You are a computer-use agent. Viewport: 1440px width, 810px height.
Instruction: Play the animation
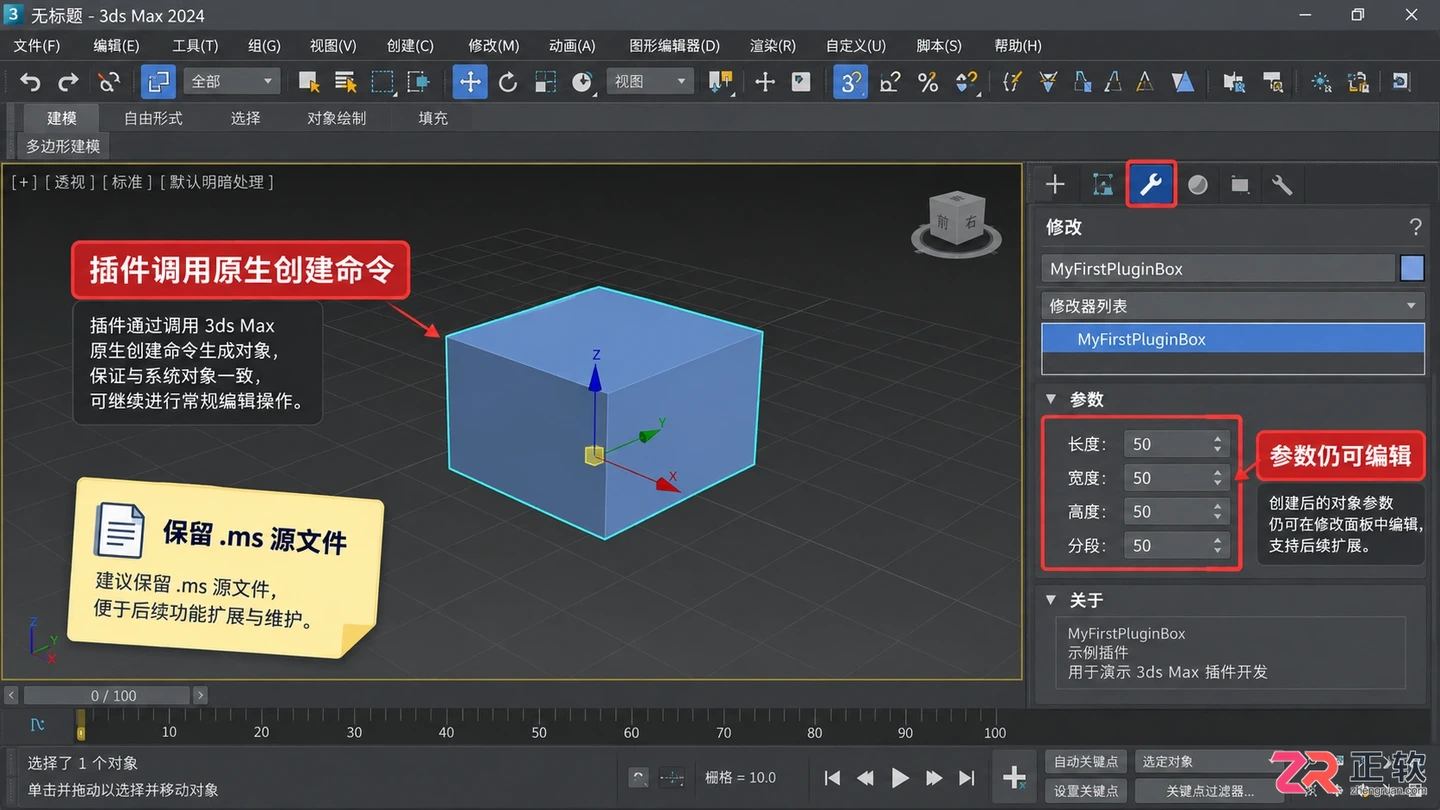(x=900, y=778)
